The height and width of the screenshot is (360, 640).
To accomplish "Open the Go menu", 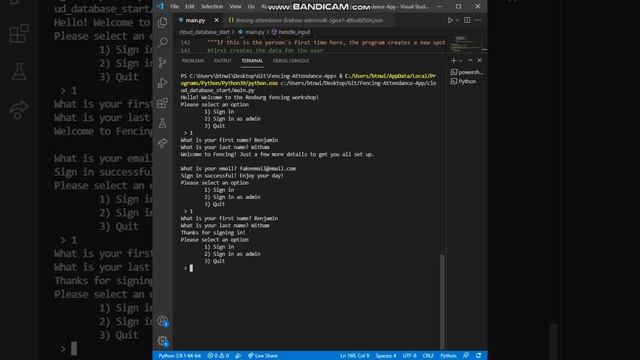I will pos(251,7).
